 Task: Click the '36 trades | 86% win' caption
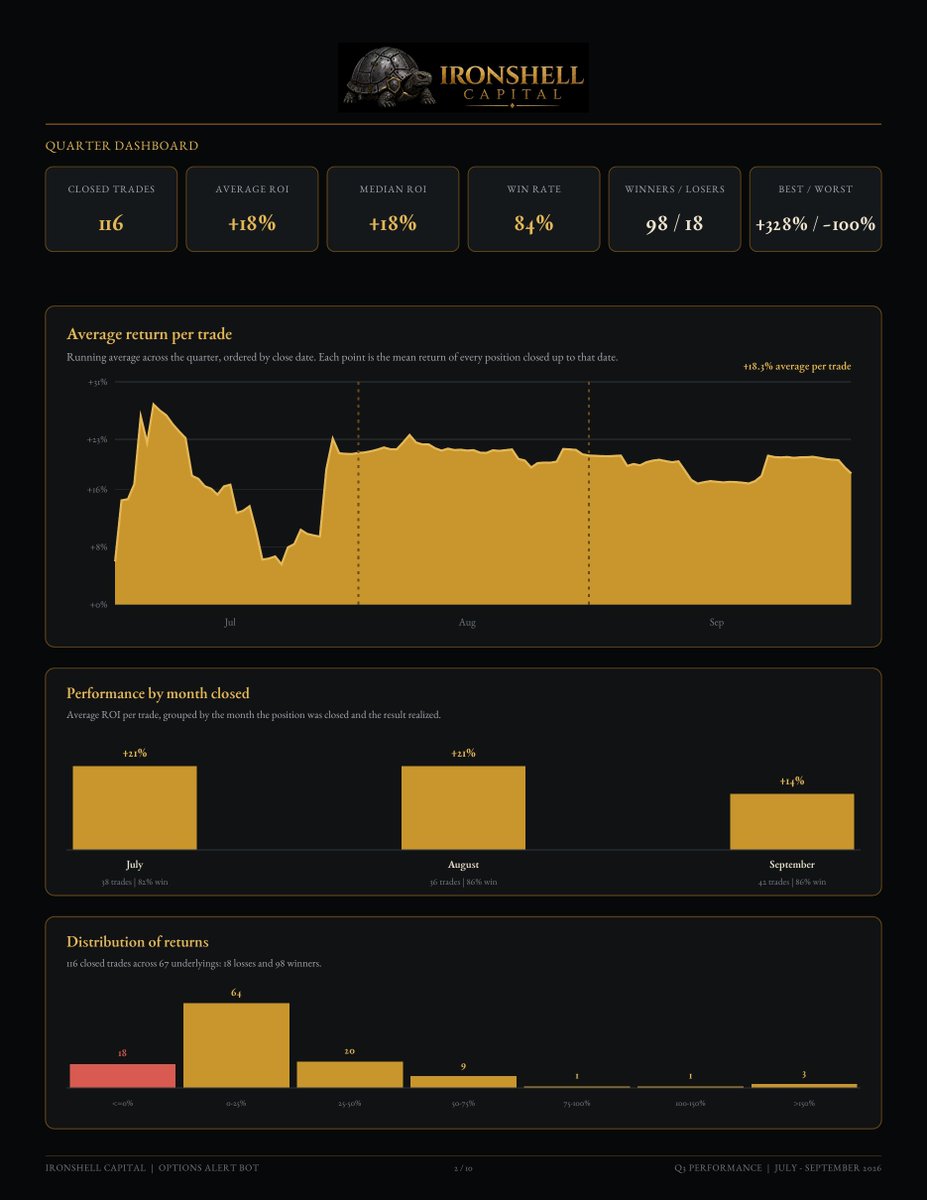click(x=464, y=882)
